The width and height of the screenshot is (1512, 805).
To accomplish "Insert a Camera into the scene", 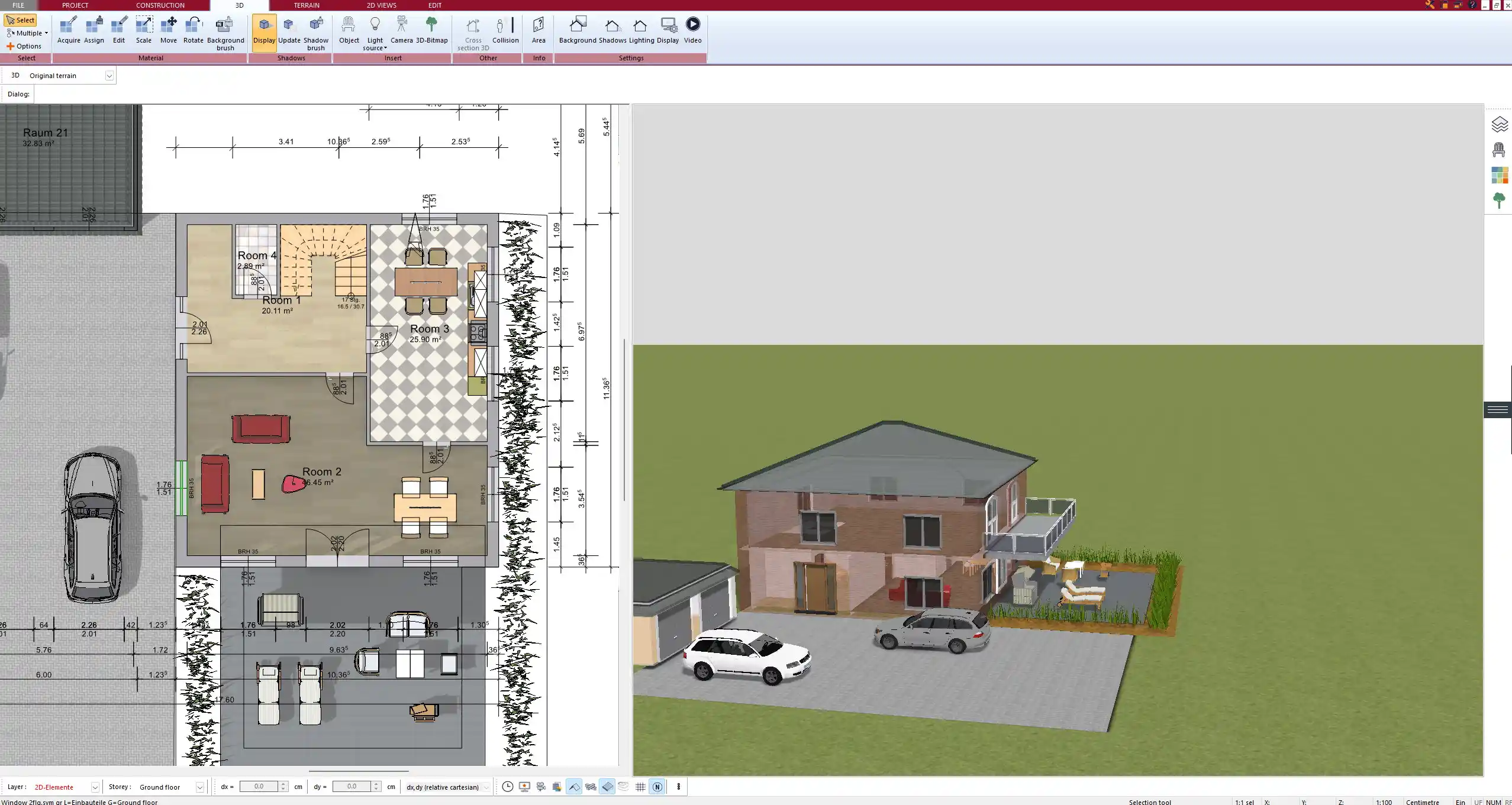I will (401, 30).
